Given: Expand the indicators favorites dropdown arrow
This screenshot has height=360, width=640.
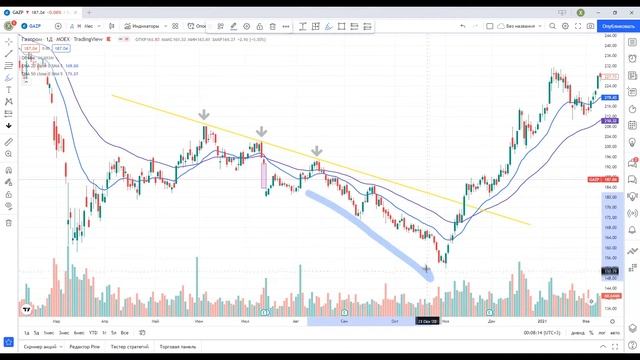Looking at the screenshot, I should click(165, 26).
